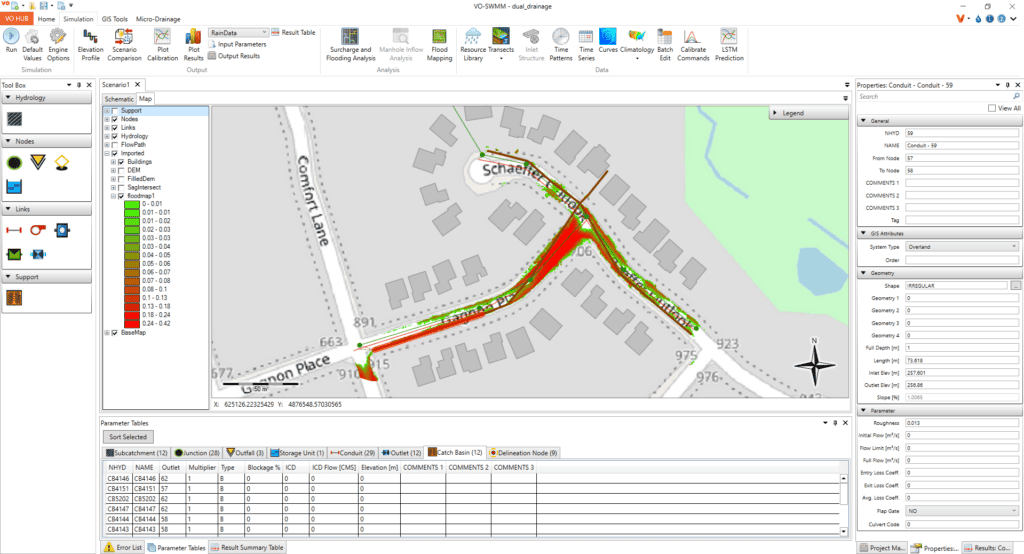The image size is (1024, 554).
Task: Select the support tool icon in Tool Box
Action: point(14,298)
